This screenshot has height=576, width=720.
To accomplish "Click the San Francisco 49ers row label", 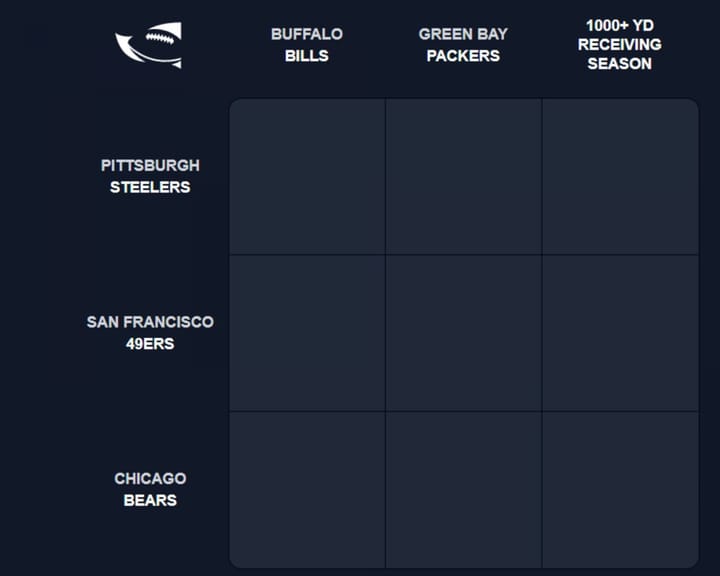I will (150, 333).
